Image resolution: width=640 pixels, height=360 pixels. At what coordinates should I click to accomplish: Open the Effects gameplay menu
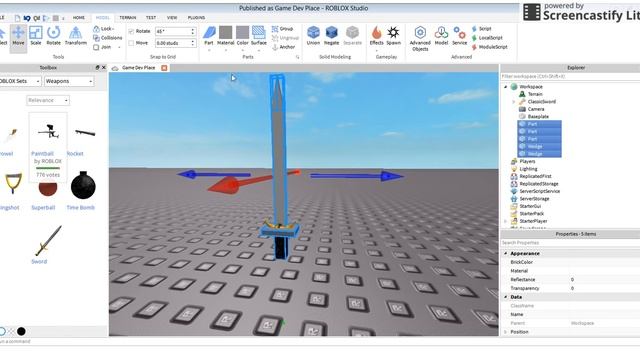click(x=376, y=36)
